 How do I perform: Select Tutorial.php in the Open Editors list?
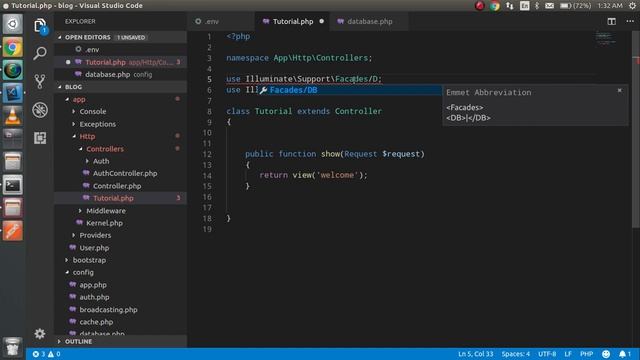(x=121, y=62)
